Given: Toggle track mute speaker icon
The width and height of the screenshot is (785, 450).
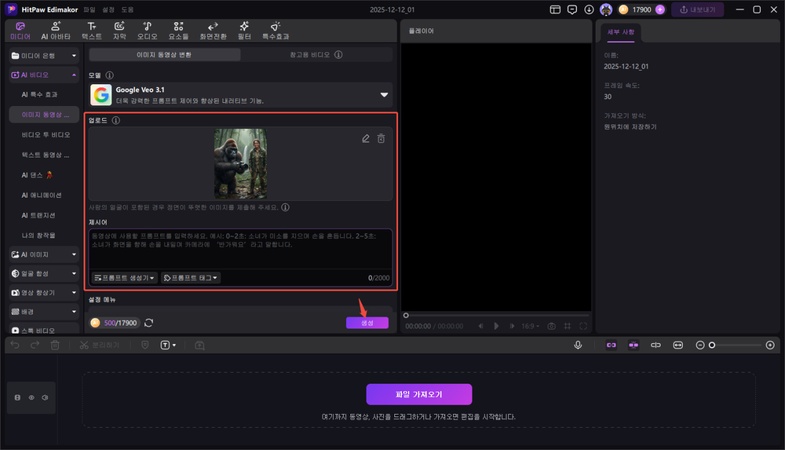Looking at the screenshot, I should (45, 397).
